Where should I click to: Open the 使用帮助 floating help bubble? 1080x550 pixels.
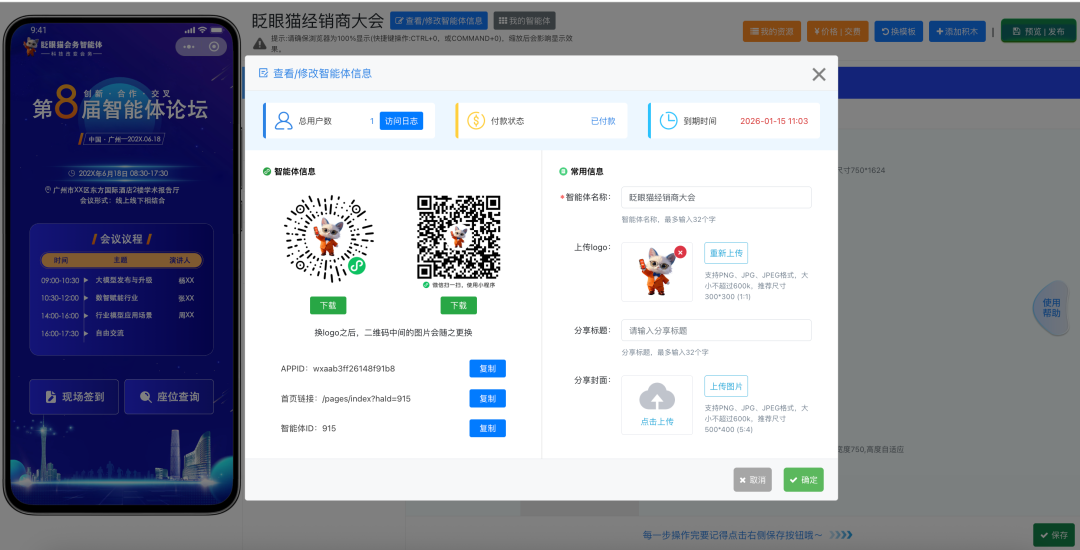tap(1051, 308)
